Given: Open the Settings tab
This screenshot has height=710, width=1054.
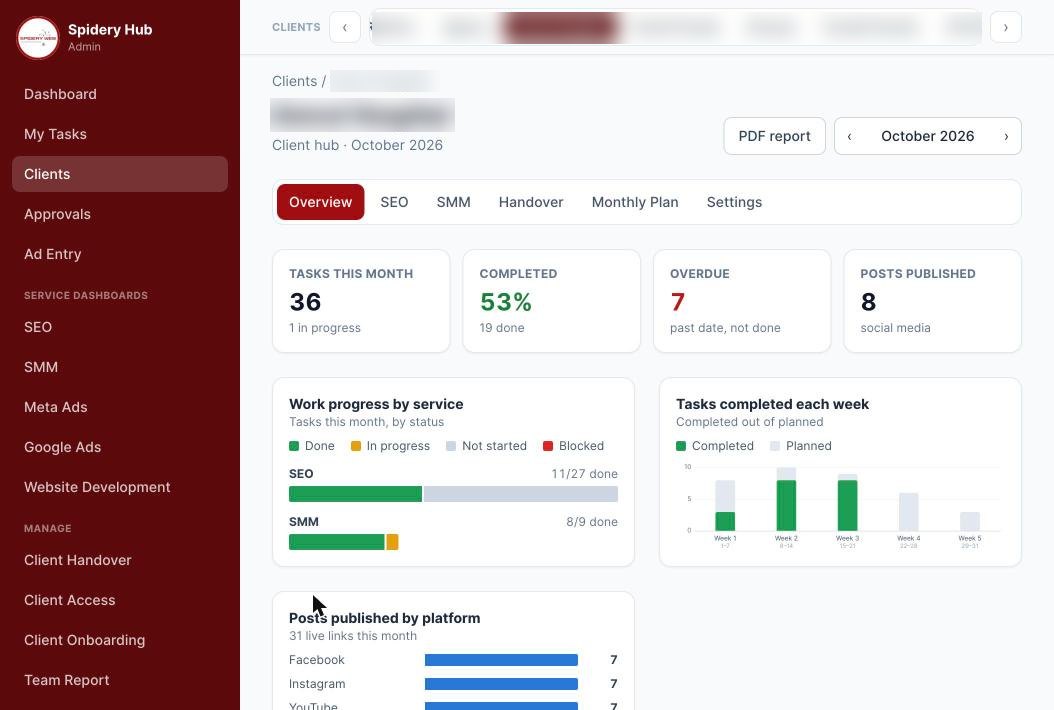Looking at the screenshot, I should coord(734,202).
